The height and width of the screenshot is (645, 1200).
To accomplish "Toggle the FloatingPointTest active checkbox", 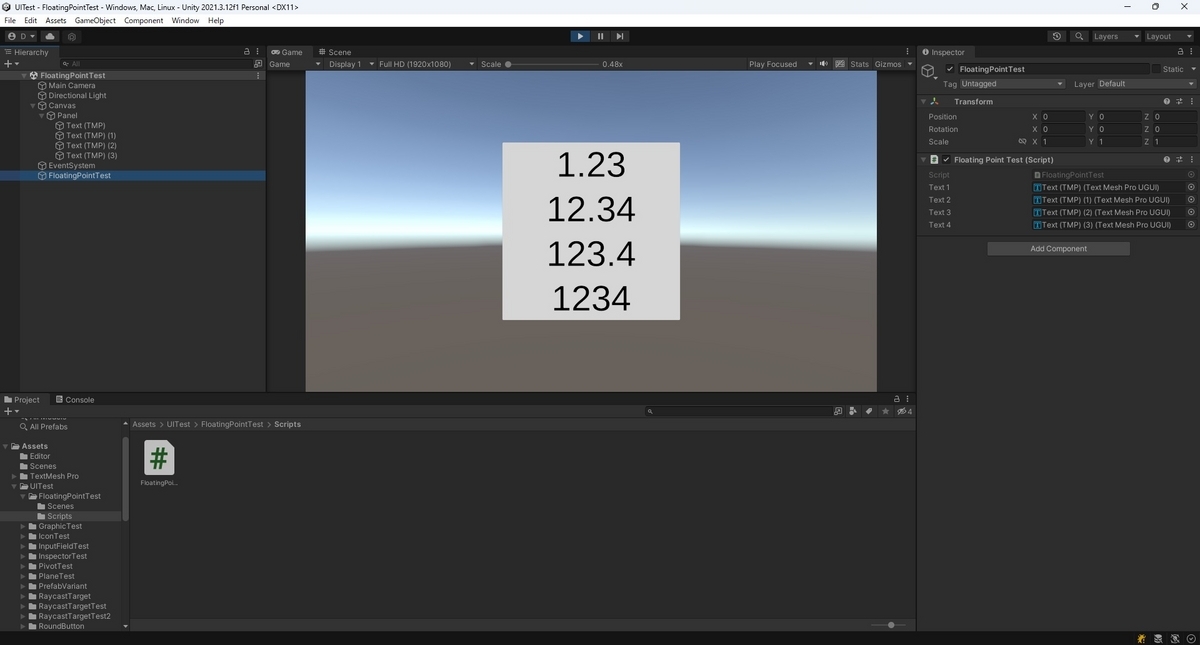I will [x=950, y=69].
